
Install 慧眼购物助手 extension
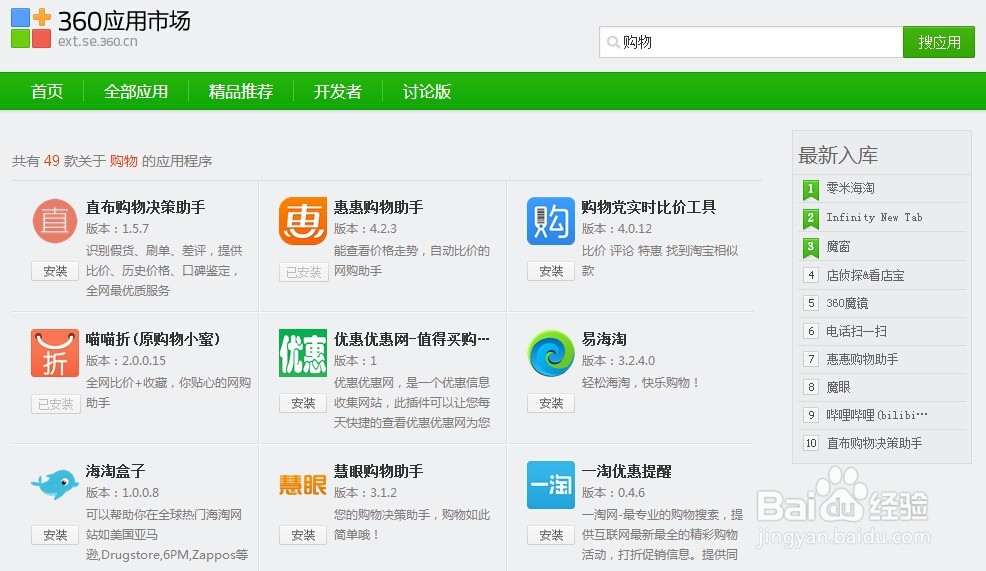(303, 535)
